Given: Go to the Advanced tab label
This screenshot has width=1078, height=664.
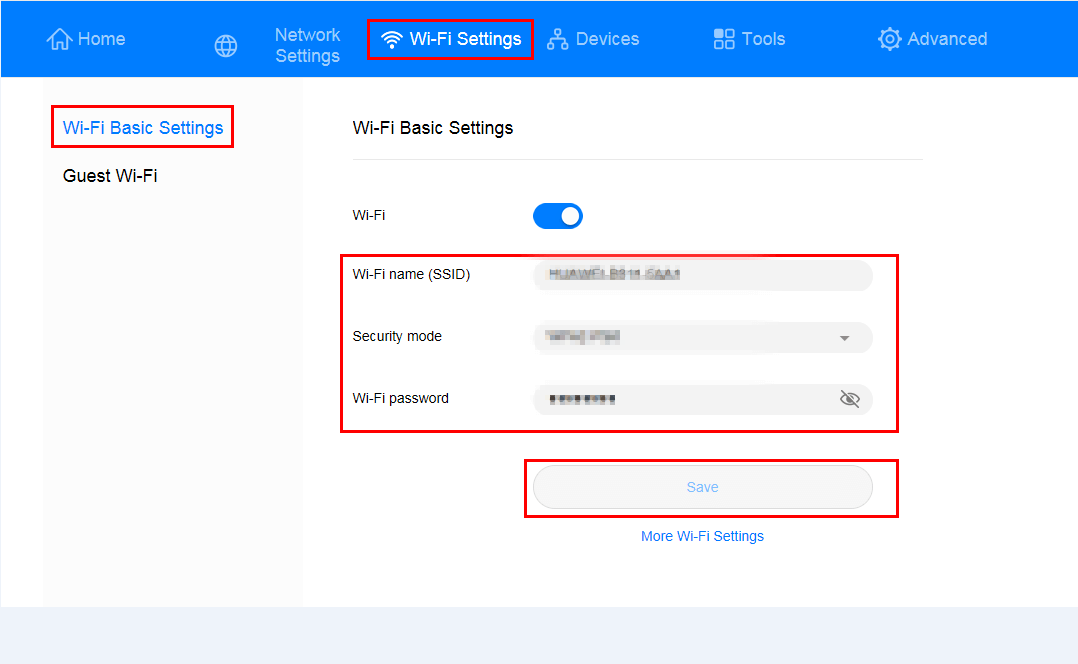Looking at the screenshot, I should click(947, 39).
